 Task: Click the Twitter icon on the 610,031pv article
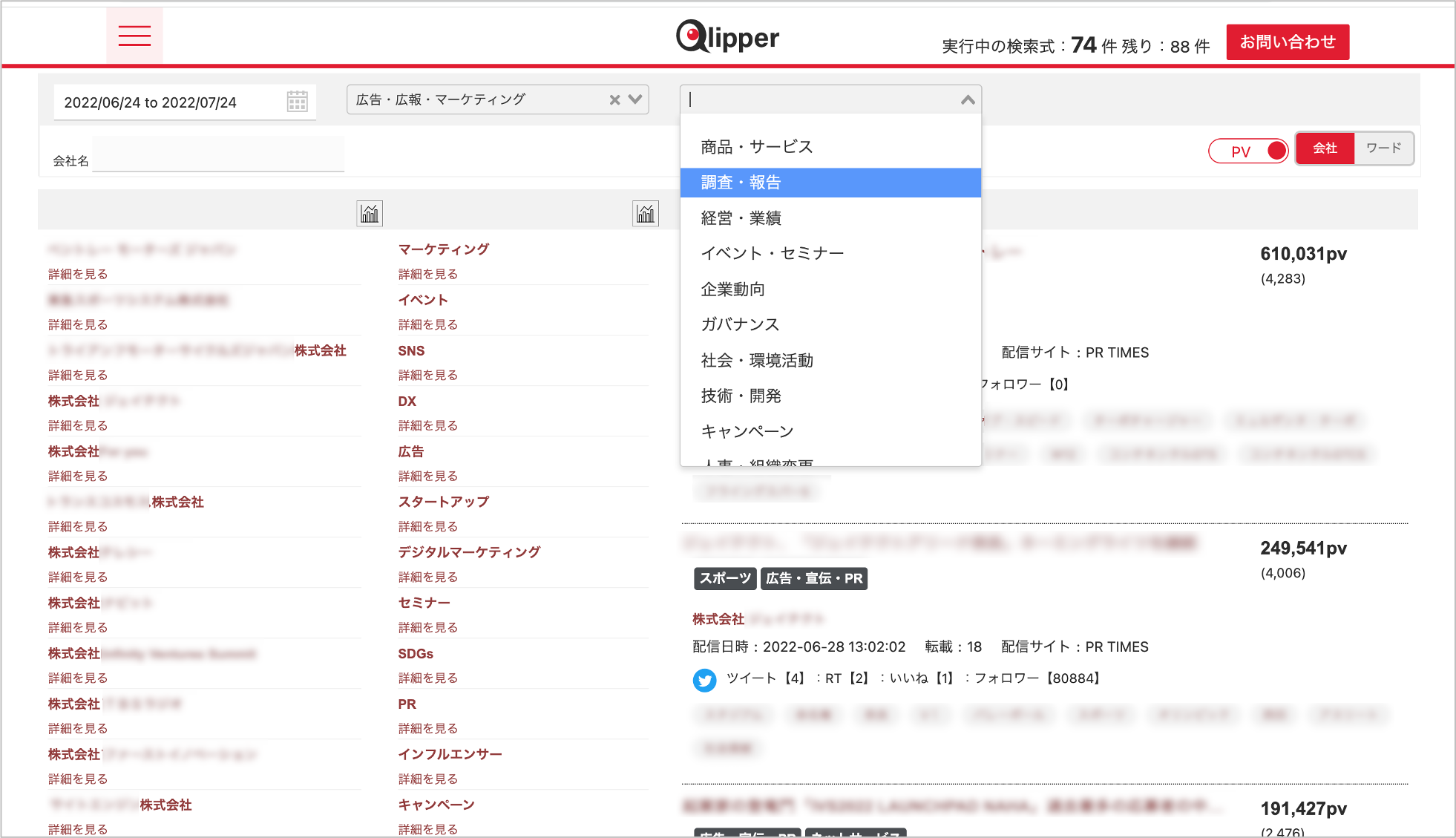tap(704, 384)
